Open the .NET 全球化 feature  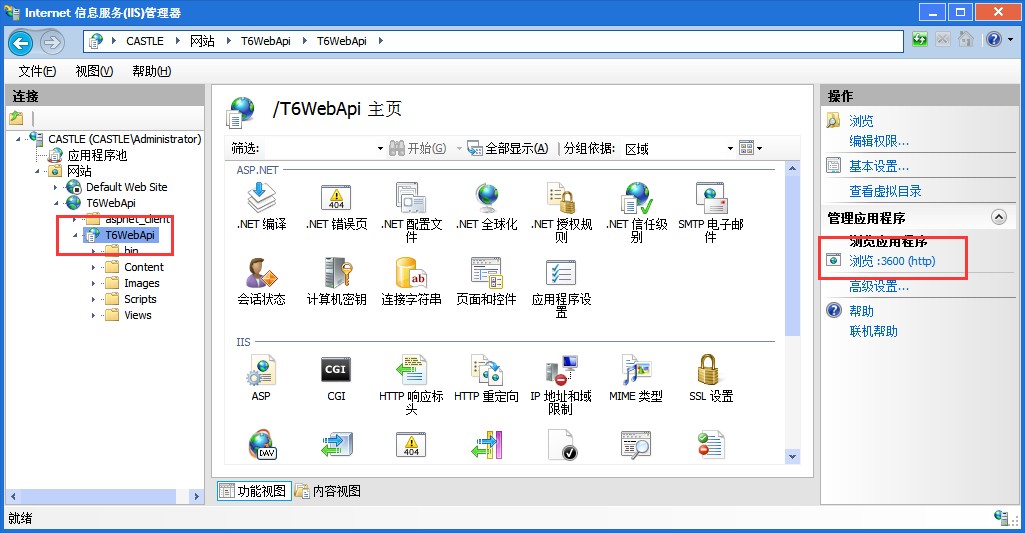tap(486, 207)
